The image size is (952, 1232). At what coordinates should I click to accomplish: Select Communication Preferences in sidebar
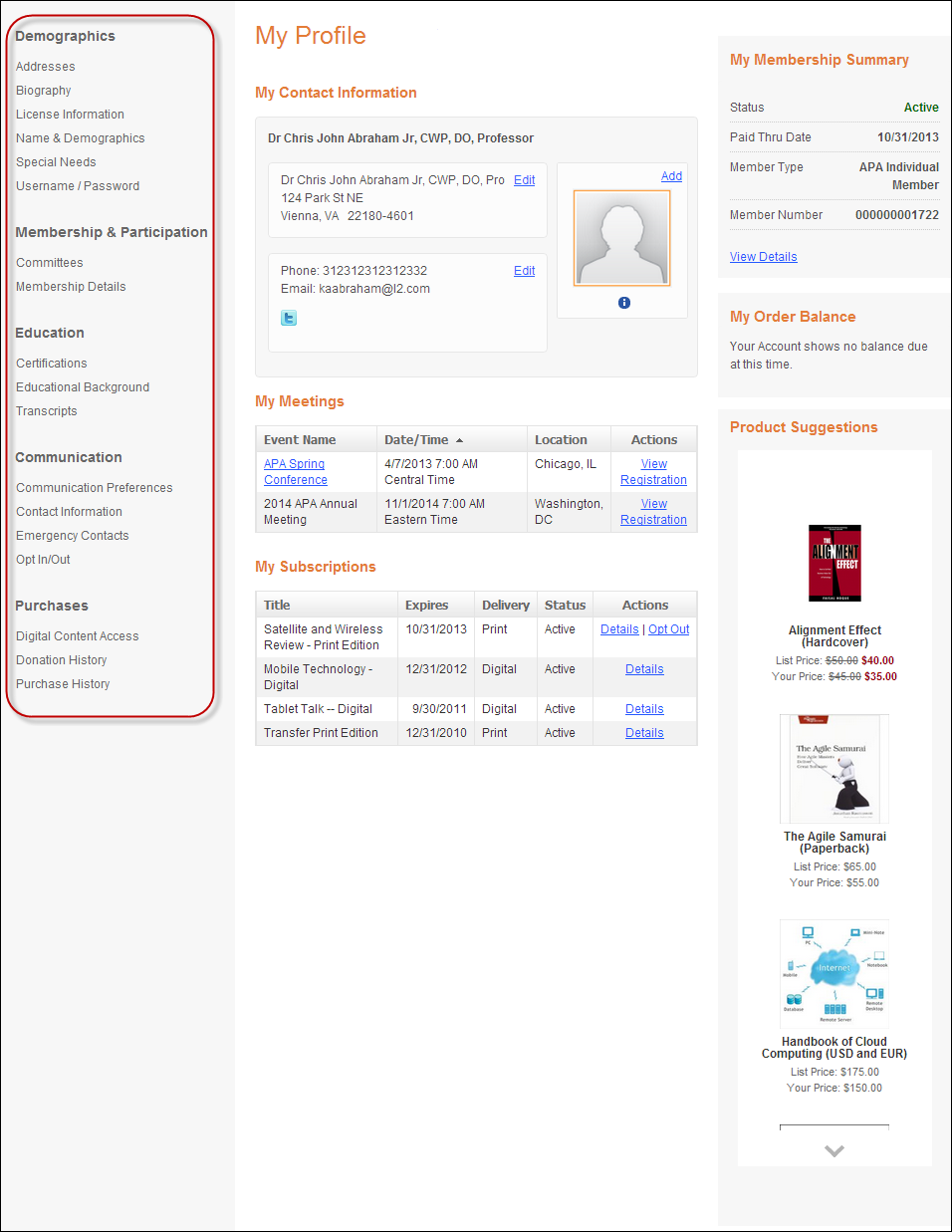(x=95, y=488)
